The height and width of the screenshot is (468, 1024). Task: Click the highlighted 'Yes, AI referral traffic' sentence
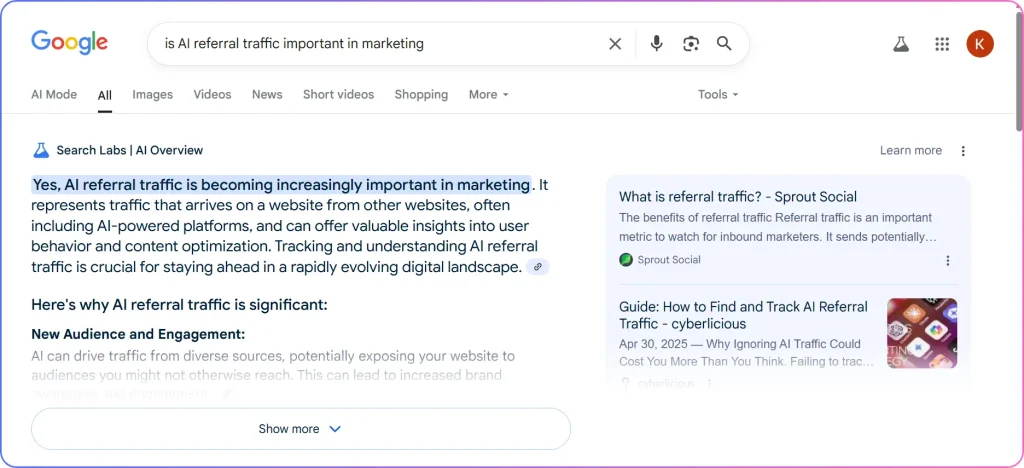click(x=281, y=185)
